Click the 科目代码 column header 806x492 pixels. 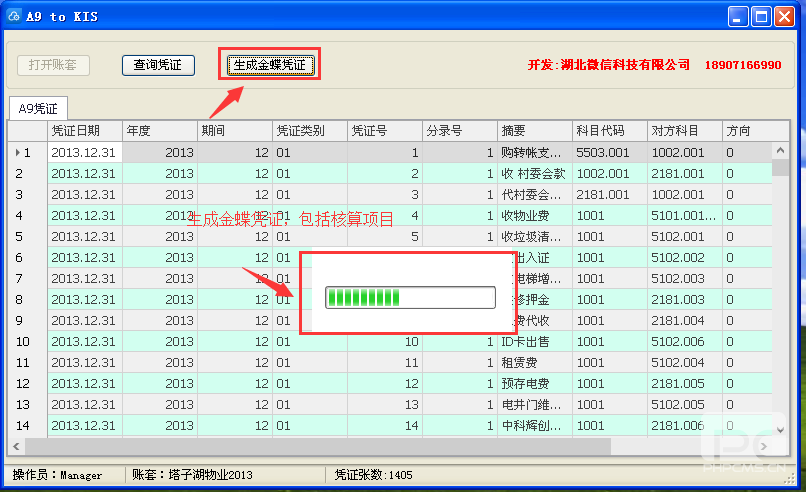point(608,131)
